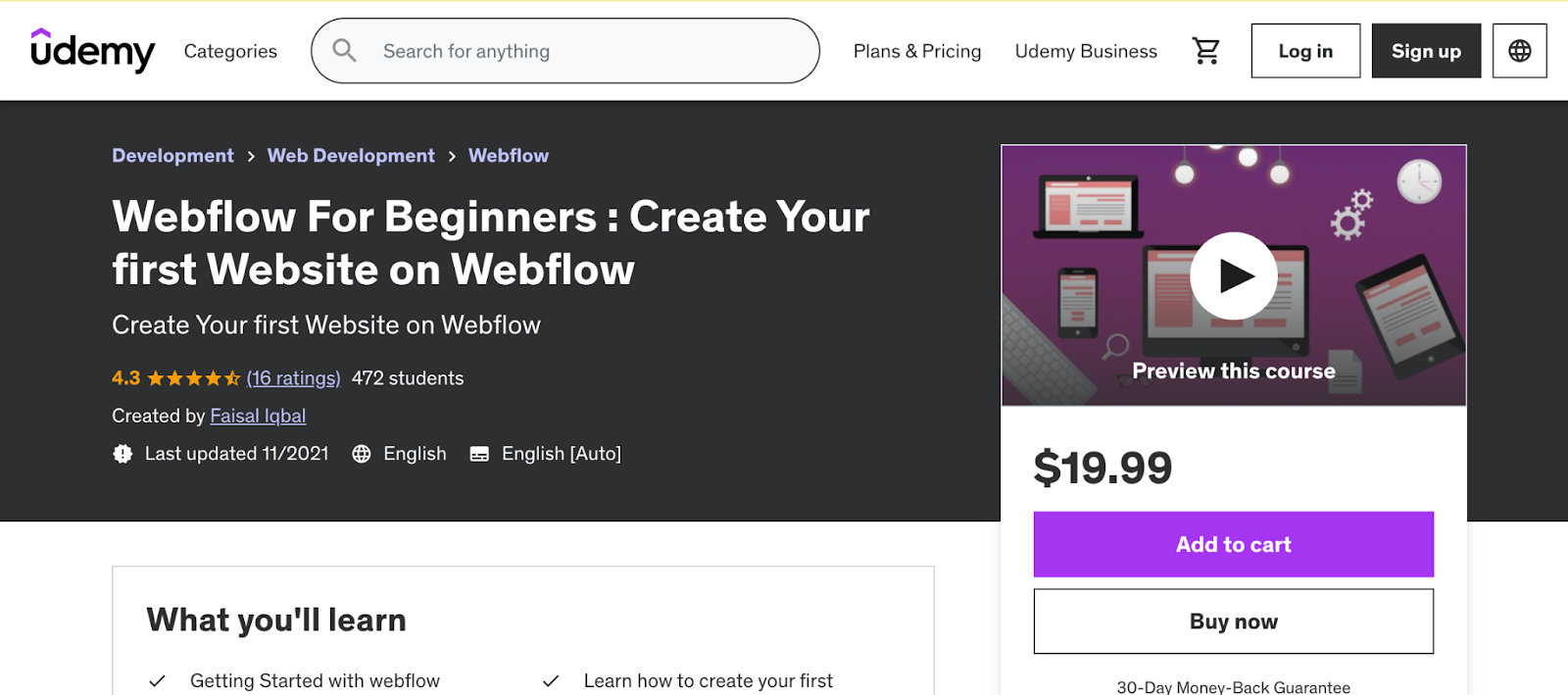Open the search magnifier icon
Screen dimensions: 1568x695
(x=344, y=50)
